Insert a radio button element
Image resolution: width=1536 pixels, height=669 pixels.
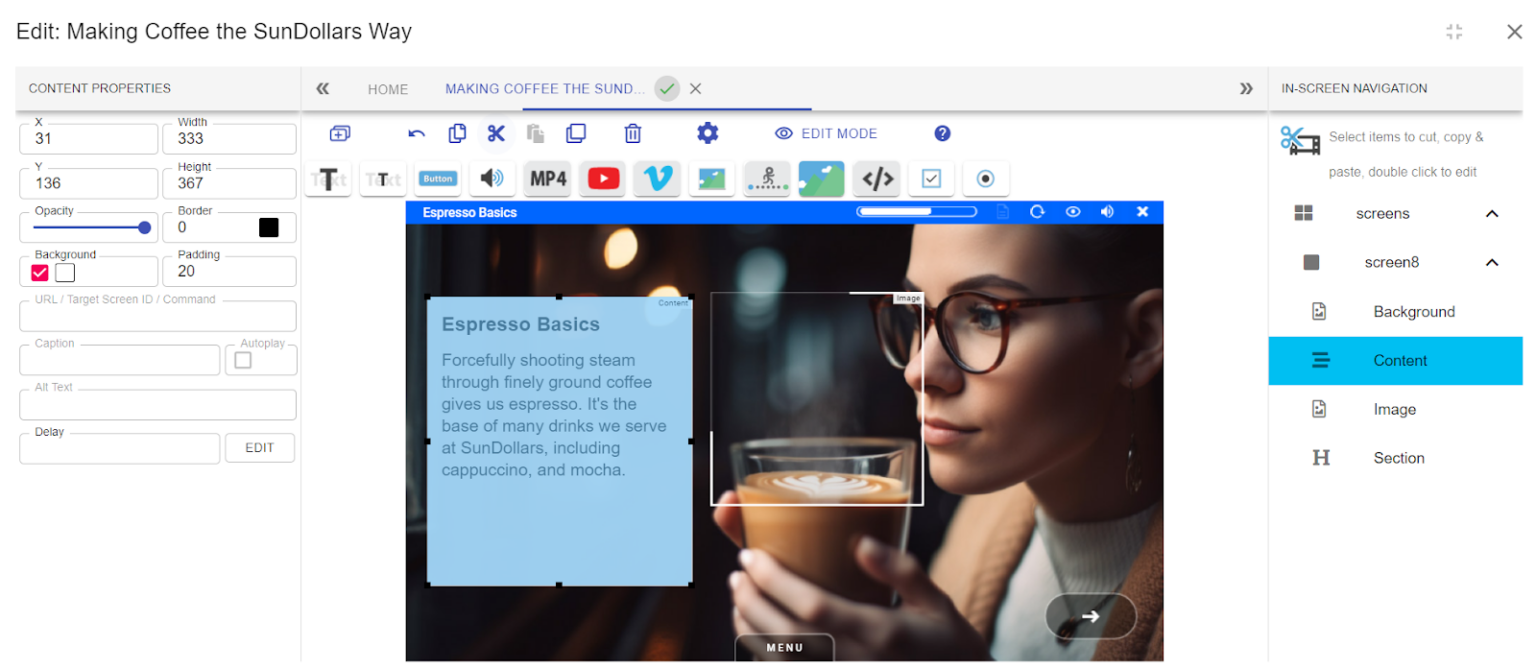coord(986,178)
